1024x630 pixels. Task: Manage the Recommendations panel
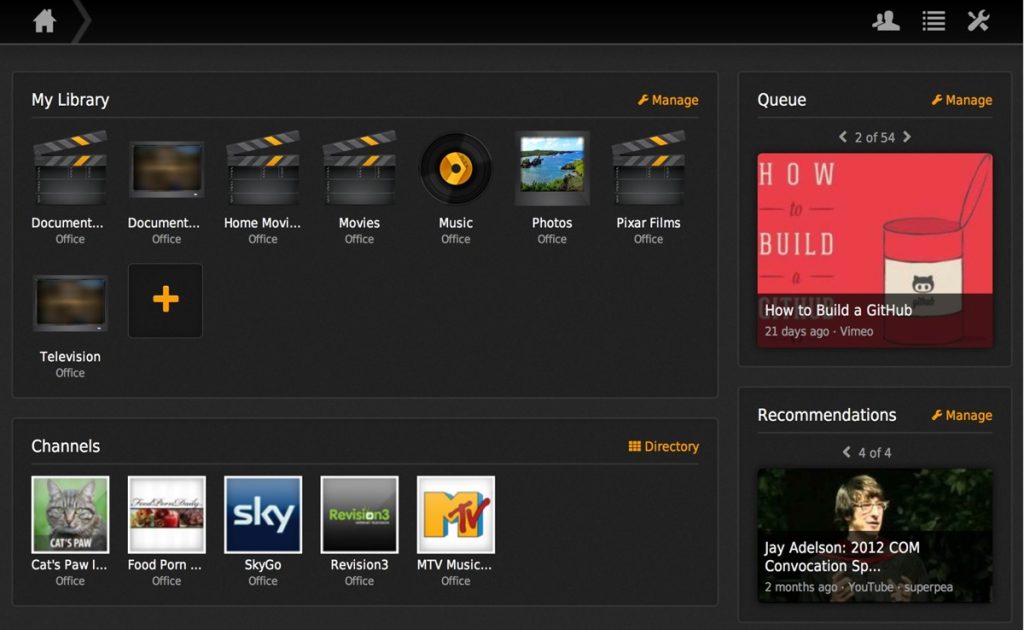[x=962, y=415]
